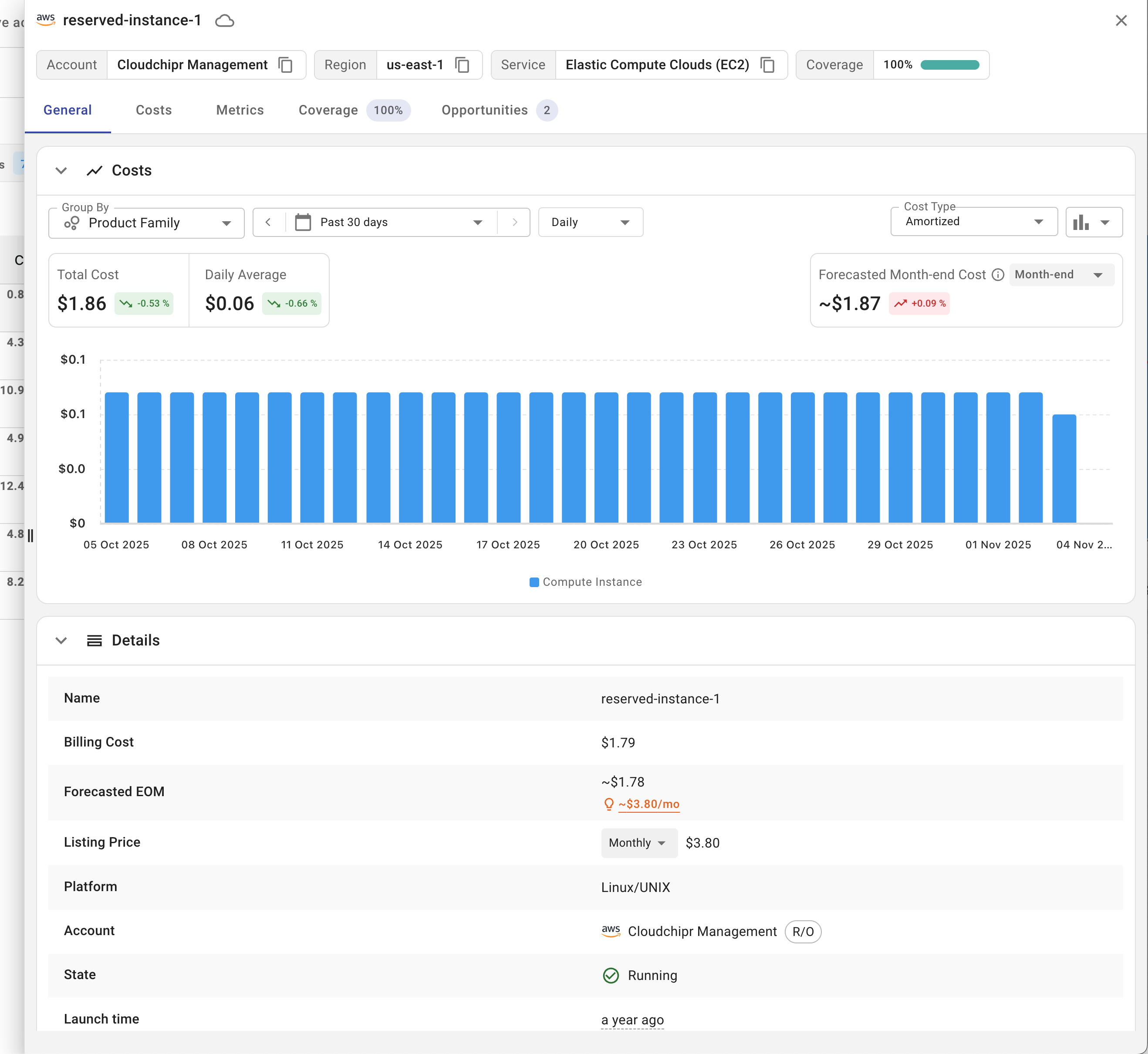
Task: Go to next date range with right arrow
Action: 514,223
